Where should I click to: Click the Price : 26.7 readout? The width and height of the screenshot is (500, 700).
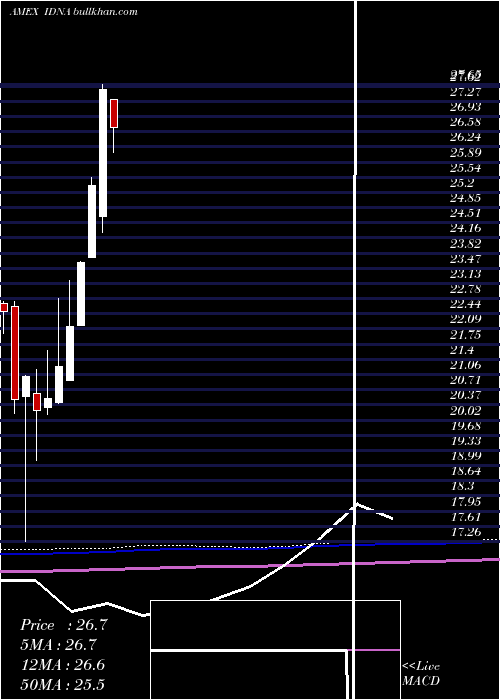64,625
